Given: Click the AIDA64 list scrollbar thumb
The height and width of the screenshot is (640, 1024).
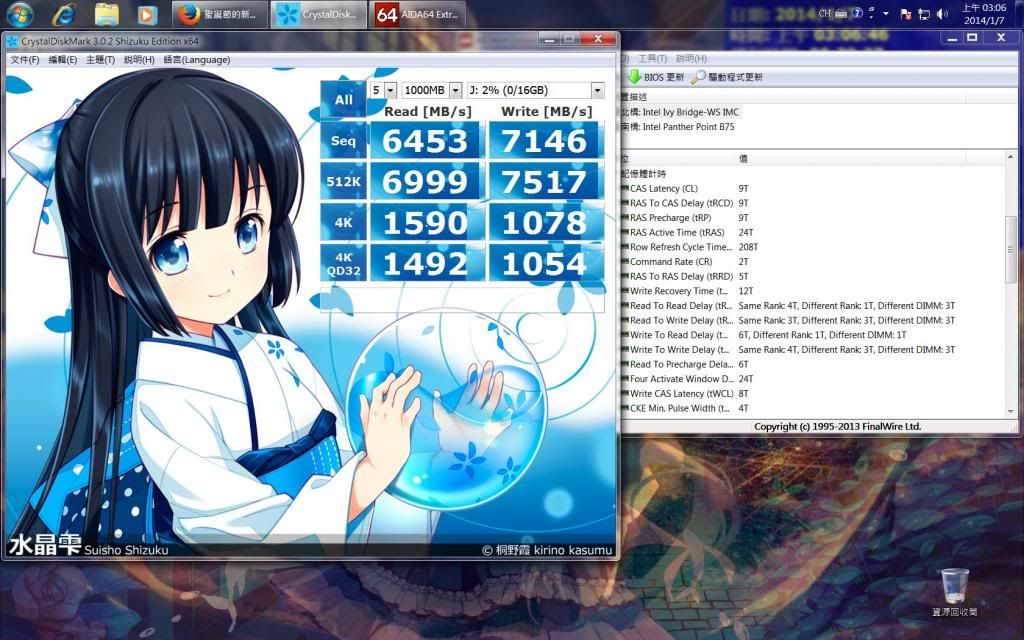Looking at the screenshot, I should 1011,249.
